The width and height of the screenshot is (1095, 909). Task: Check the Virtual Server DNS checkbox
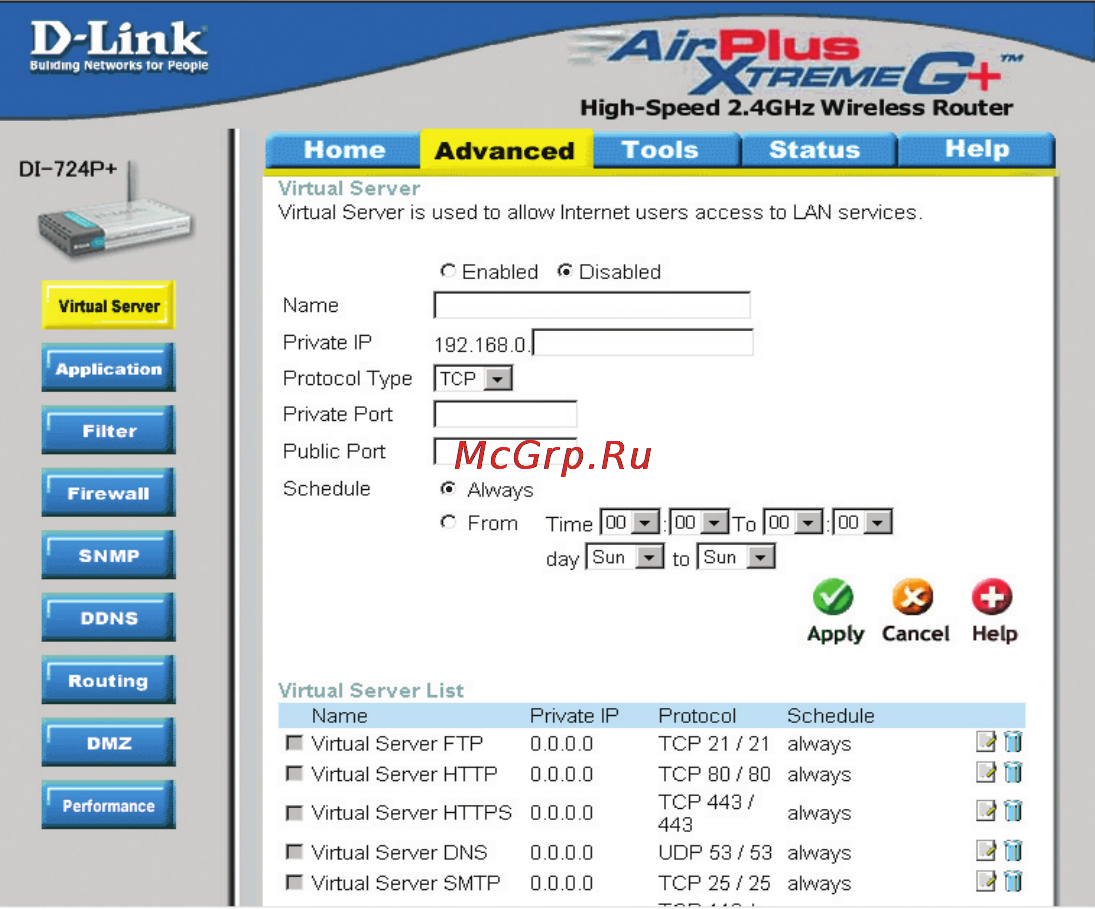(x=294, y=852)
